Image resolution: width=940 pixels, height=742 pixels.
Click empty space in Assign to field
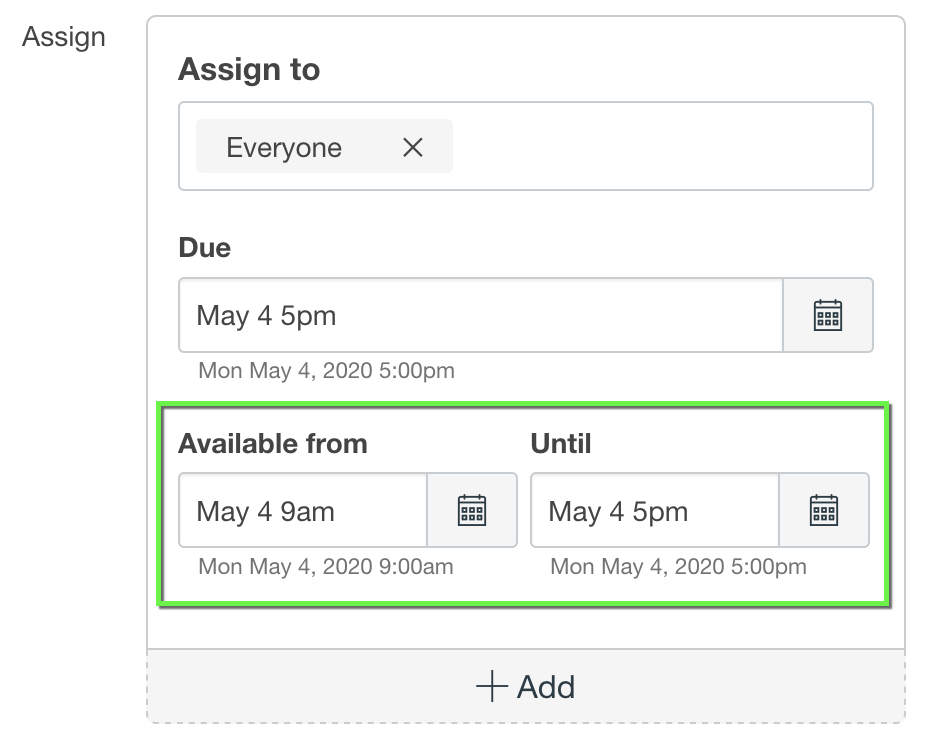click(x=660, y=147)
